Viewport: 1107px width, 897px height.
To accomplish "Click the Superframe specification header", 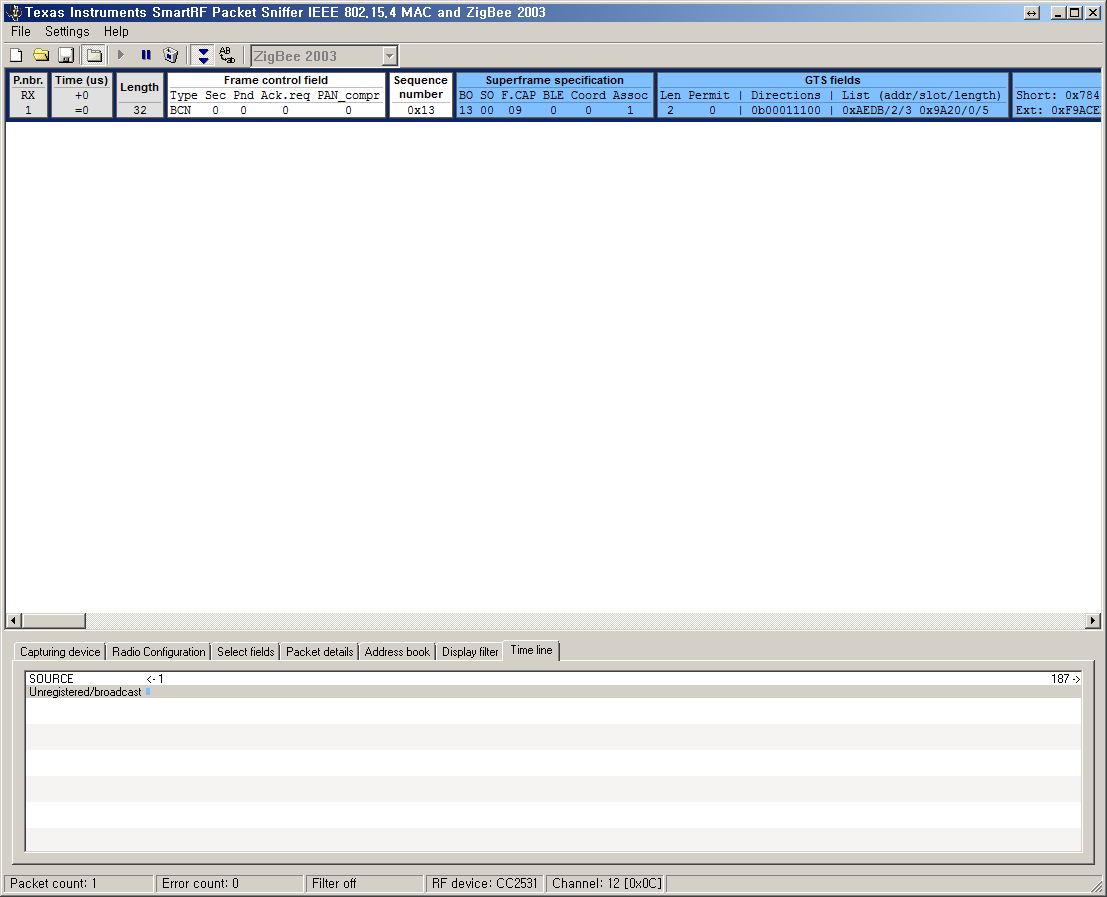I will (554, 80).
